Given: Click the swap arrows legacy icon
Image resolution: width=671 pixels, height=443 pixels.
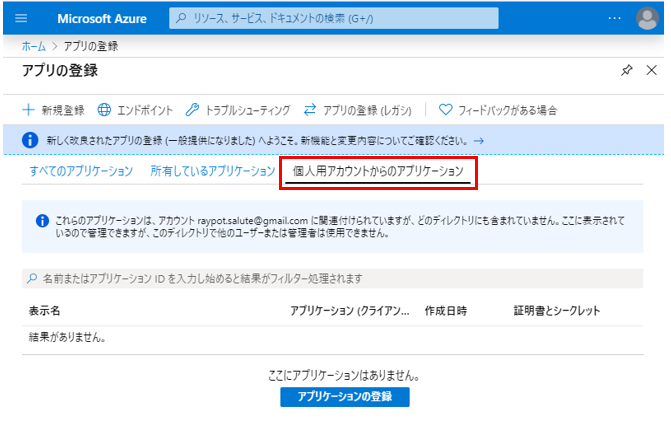Looking at the screenshot, I should [x=310, y=110].
